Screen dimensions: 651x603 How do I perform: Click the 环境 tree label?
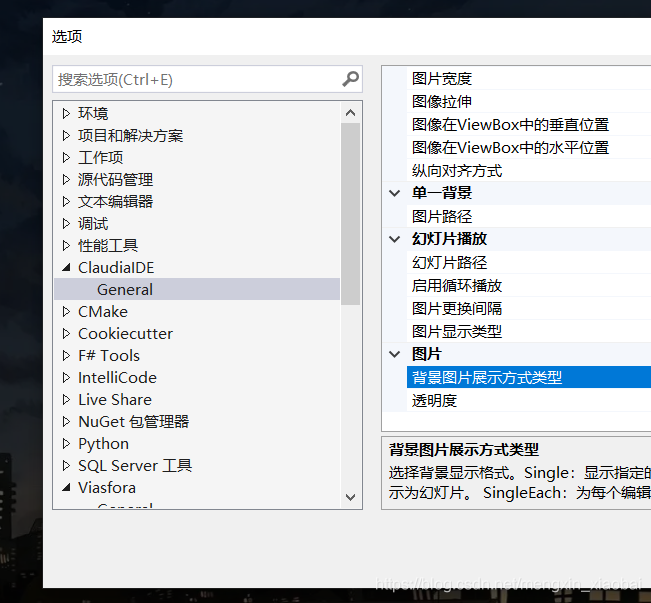tap(93, 113)
